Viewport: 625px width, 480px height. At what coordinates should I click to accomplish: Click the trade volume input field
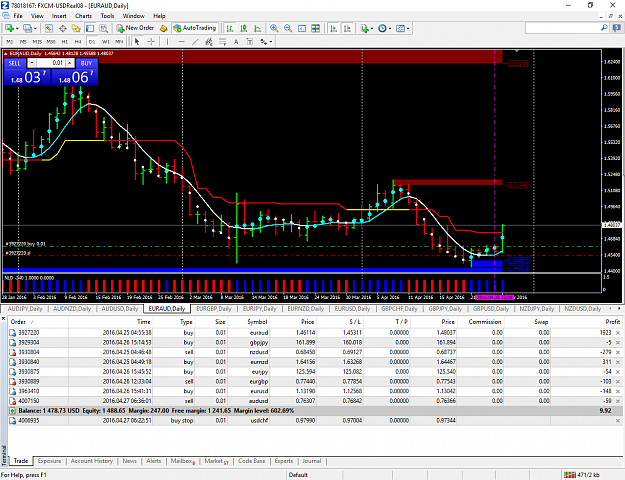[x=51, y=63]
